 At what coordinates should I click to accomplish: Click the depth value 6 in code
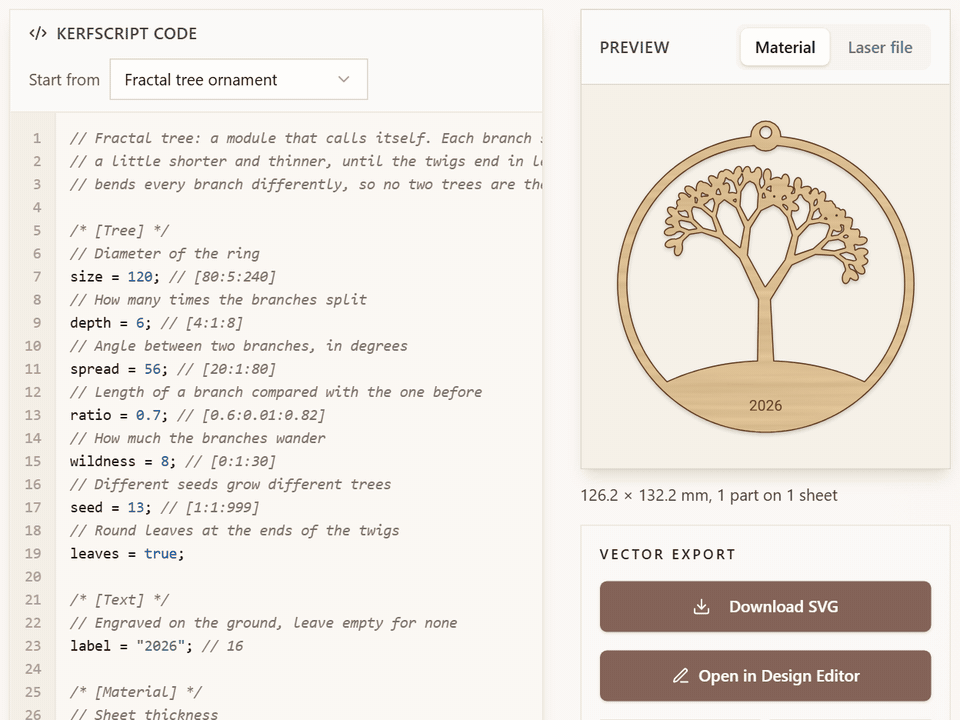pyautogui.click(x=140, y=323)
